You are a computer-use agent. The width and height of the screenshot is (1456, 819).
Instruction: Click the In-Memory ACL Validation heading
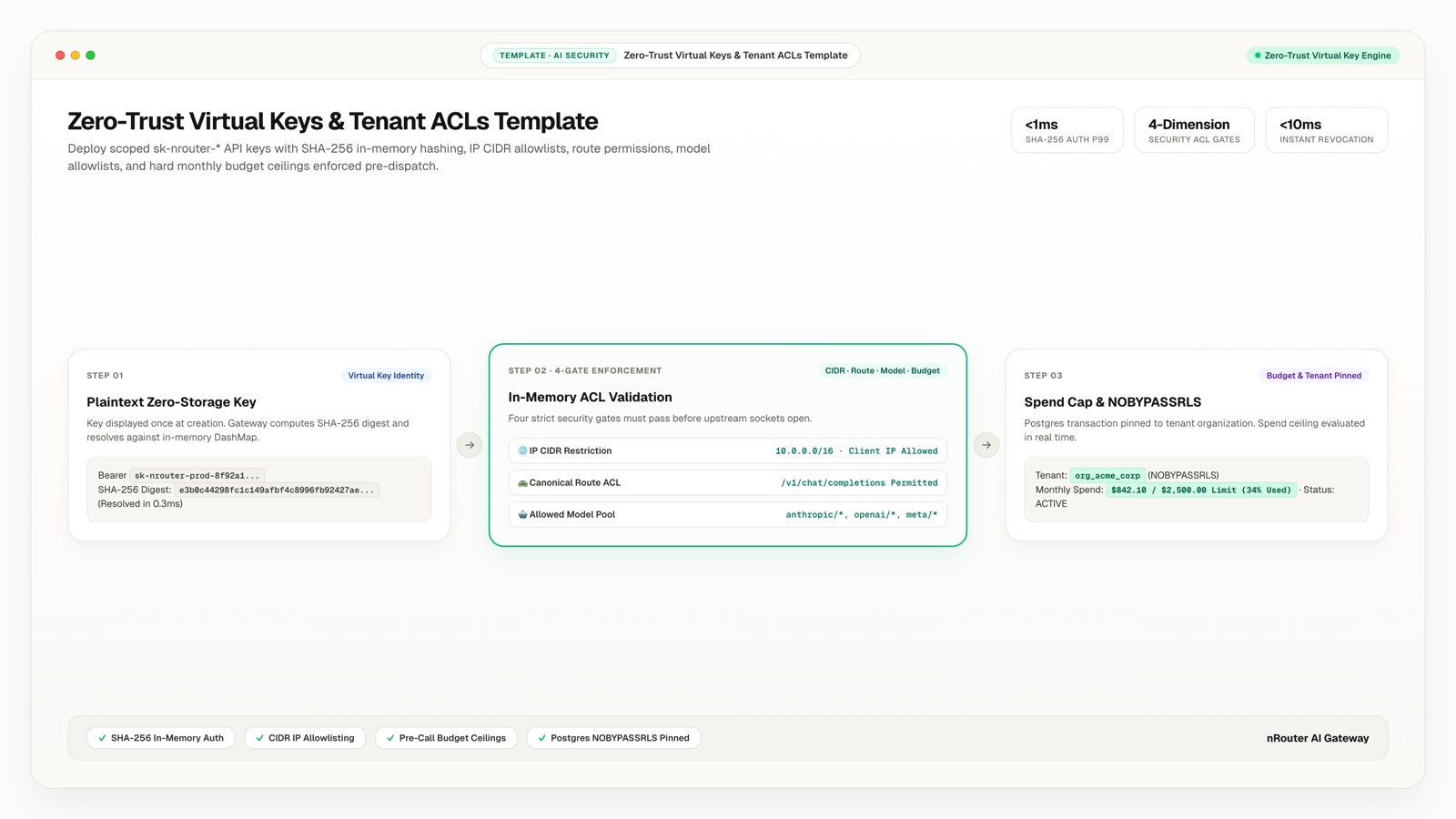(590, 398)
